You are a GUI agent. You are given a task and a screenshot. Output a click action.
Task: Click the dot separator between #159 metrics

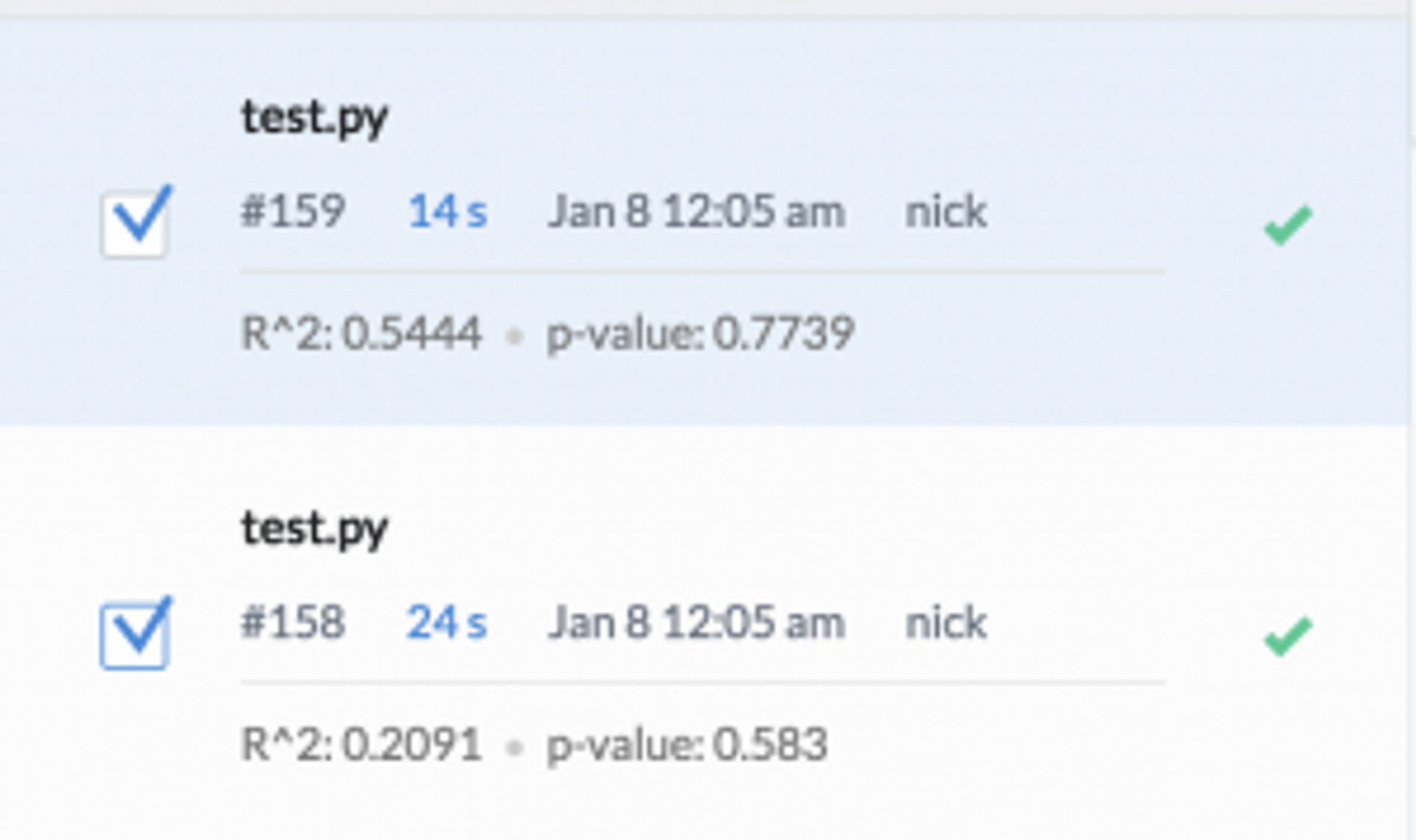coord(516,336)
